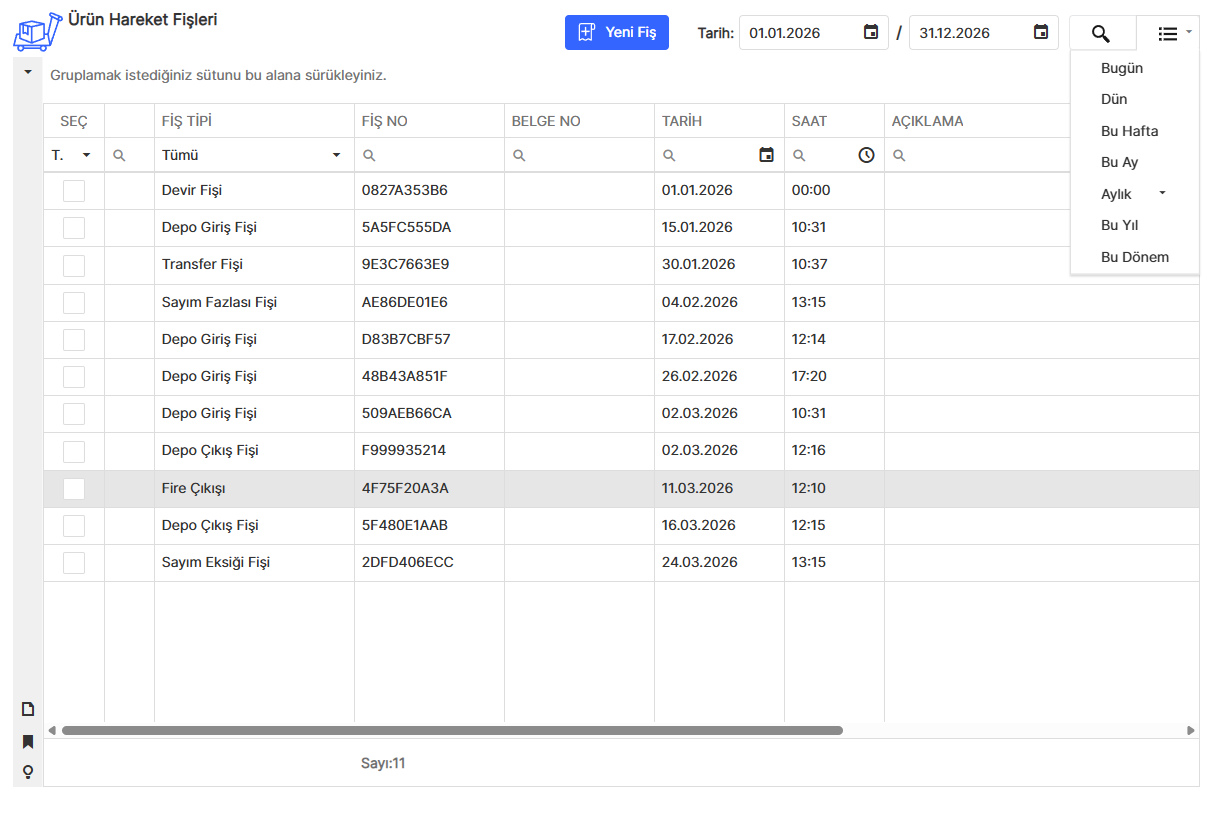The width and height of the screenshot is (1213, 832).
Task: Click the calendar icon in TARİH filter
Action: [767, 155]
